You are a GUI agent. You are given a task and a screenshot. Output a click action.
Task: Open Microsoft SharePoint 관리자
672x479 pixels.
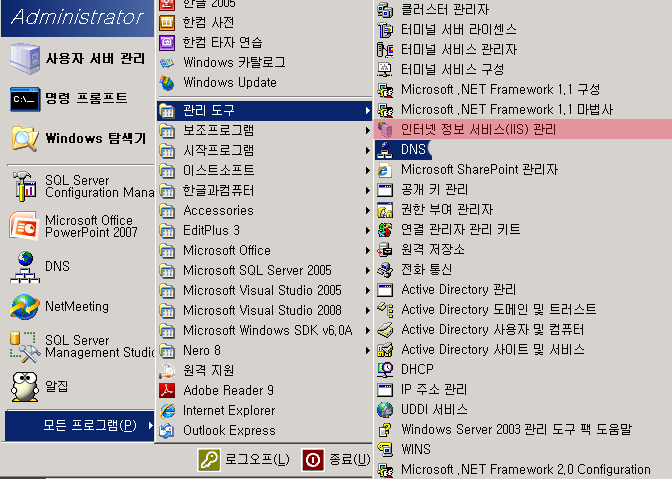pyautogui.click(x=523, y=170)
